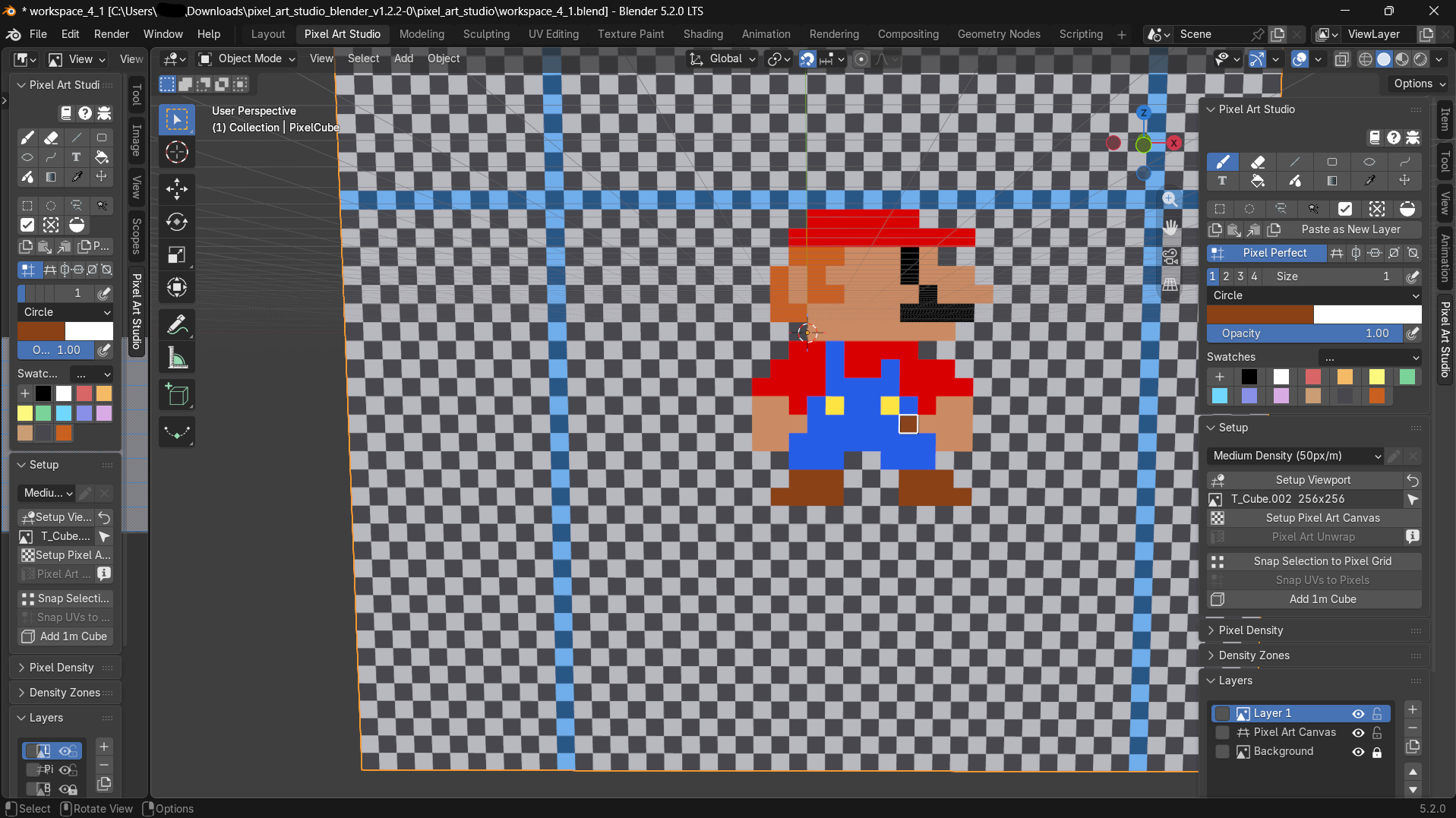1456x818 pixels.
Task: Switch to the Geometry Nodes workspace tab
Action: click(999, 34)
